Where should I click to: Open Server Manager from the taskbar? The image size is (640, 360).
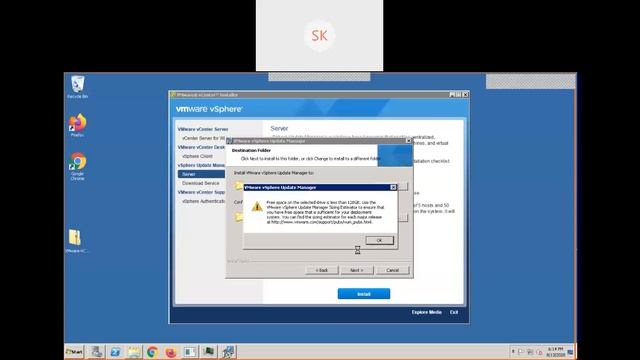[x=97, y=351]
